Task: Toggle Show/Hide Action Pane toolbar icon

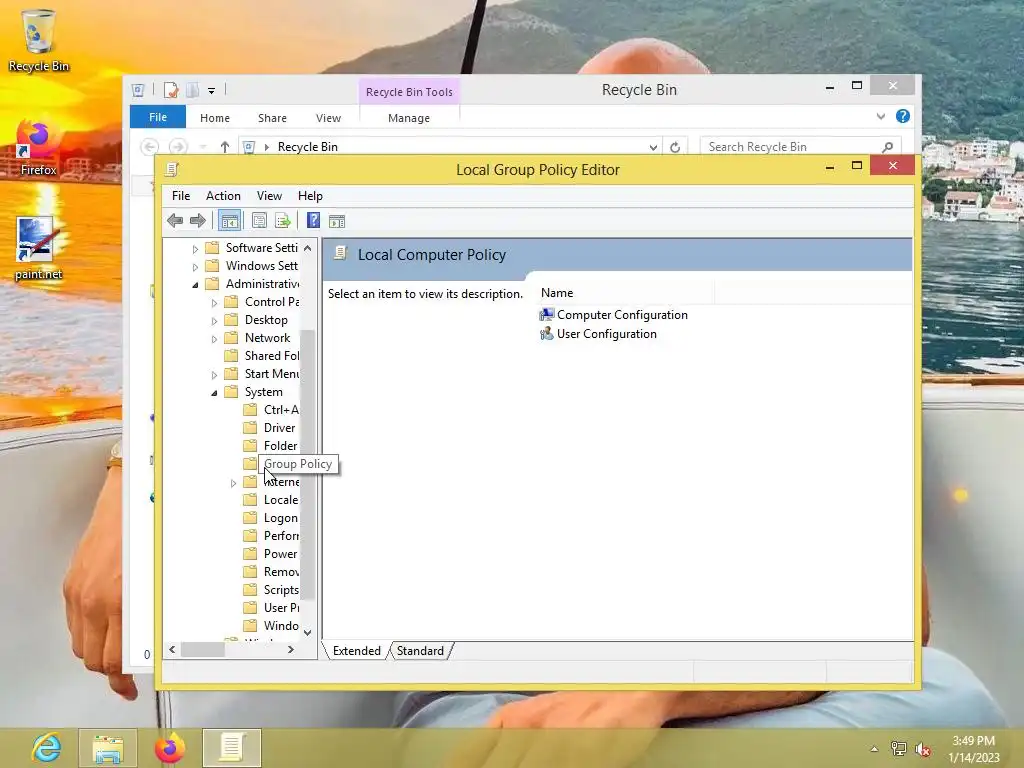Action: pos(337,221)
